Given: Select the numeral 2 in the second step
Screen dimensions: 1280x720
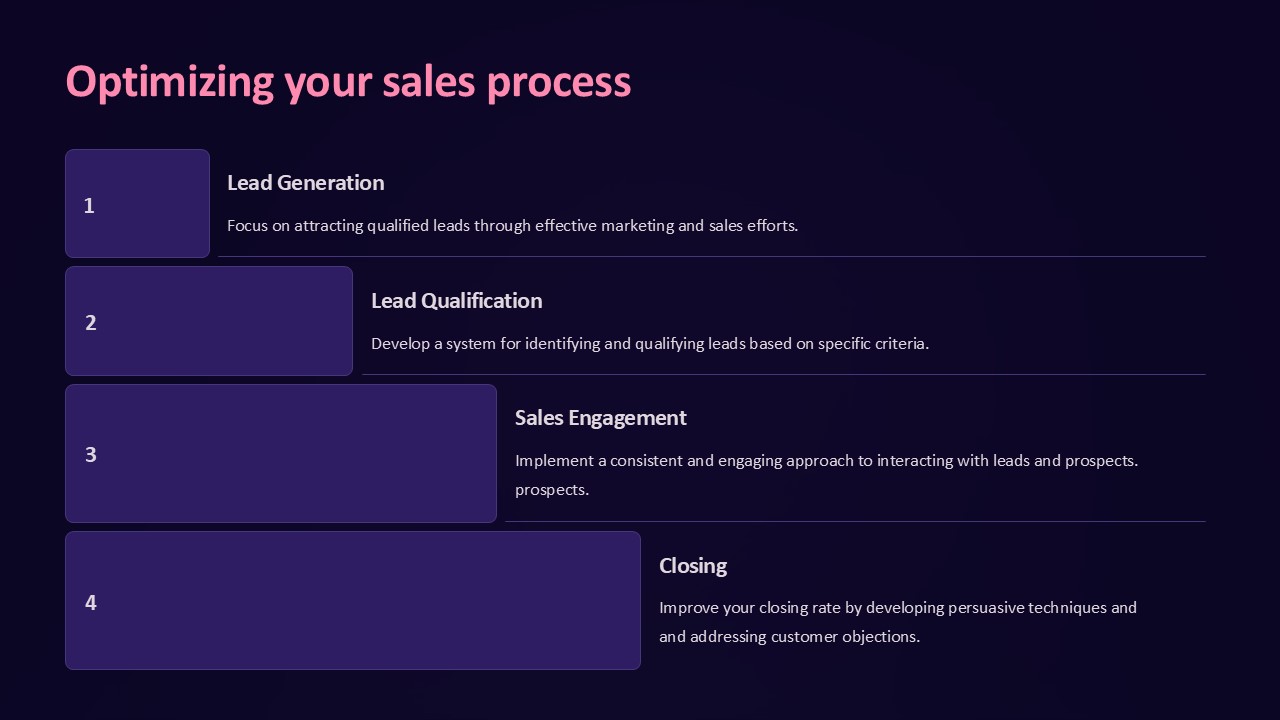Looking at the screenshot, I should [x=91, y=323].
